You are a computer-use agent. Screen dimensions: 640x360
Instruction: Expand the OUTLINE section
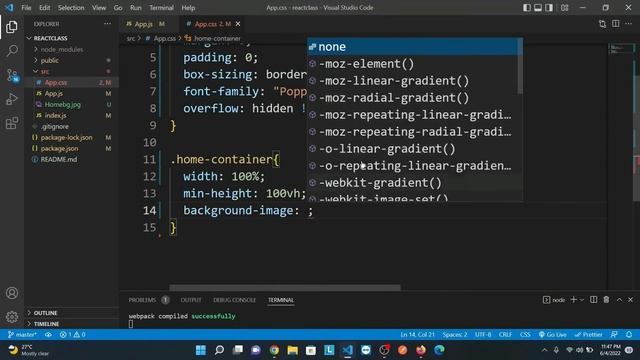point(71,313)
